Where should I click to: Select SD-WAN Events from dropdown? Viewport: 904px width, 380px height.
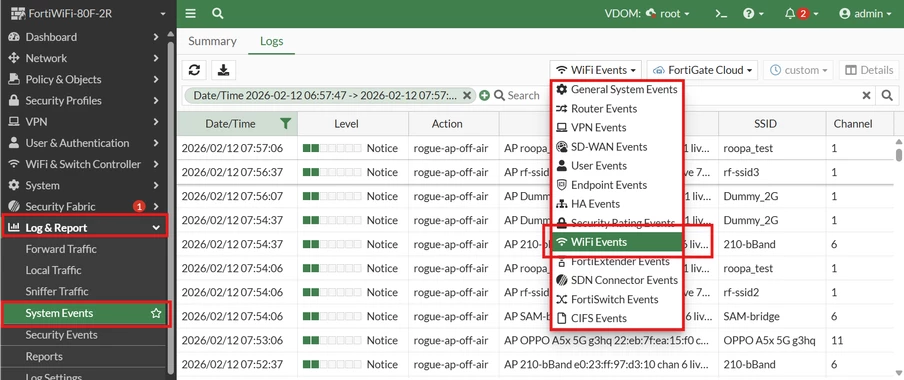(617, 146)
